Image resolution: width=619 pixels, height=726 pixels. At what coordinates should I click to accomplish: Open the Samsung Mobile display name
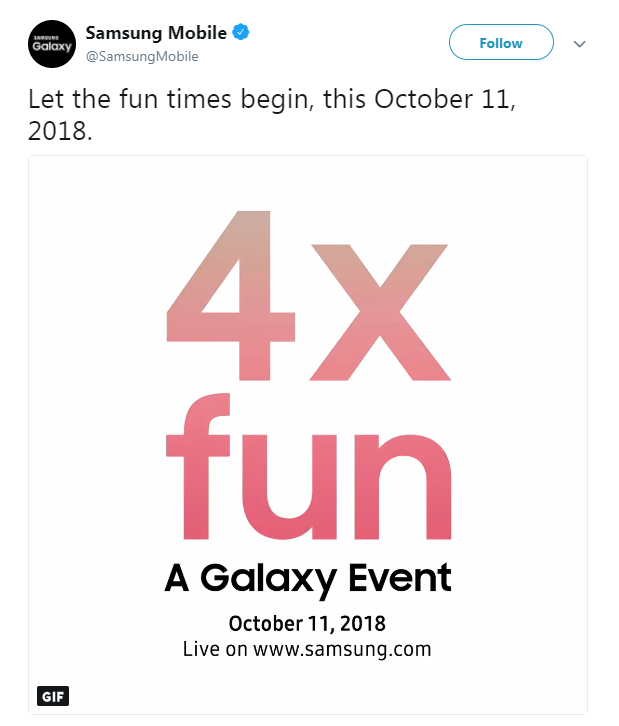tap(156, 33)
